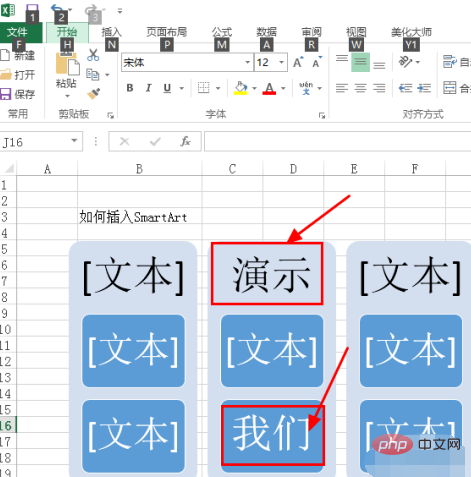This screenshot has width=471, height=477.
Task: Switch to the 数据 Data tab
Action: point(266,32)
